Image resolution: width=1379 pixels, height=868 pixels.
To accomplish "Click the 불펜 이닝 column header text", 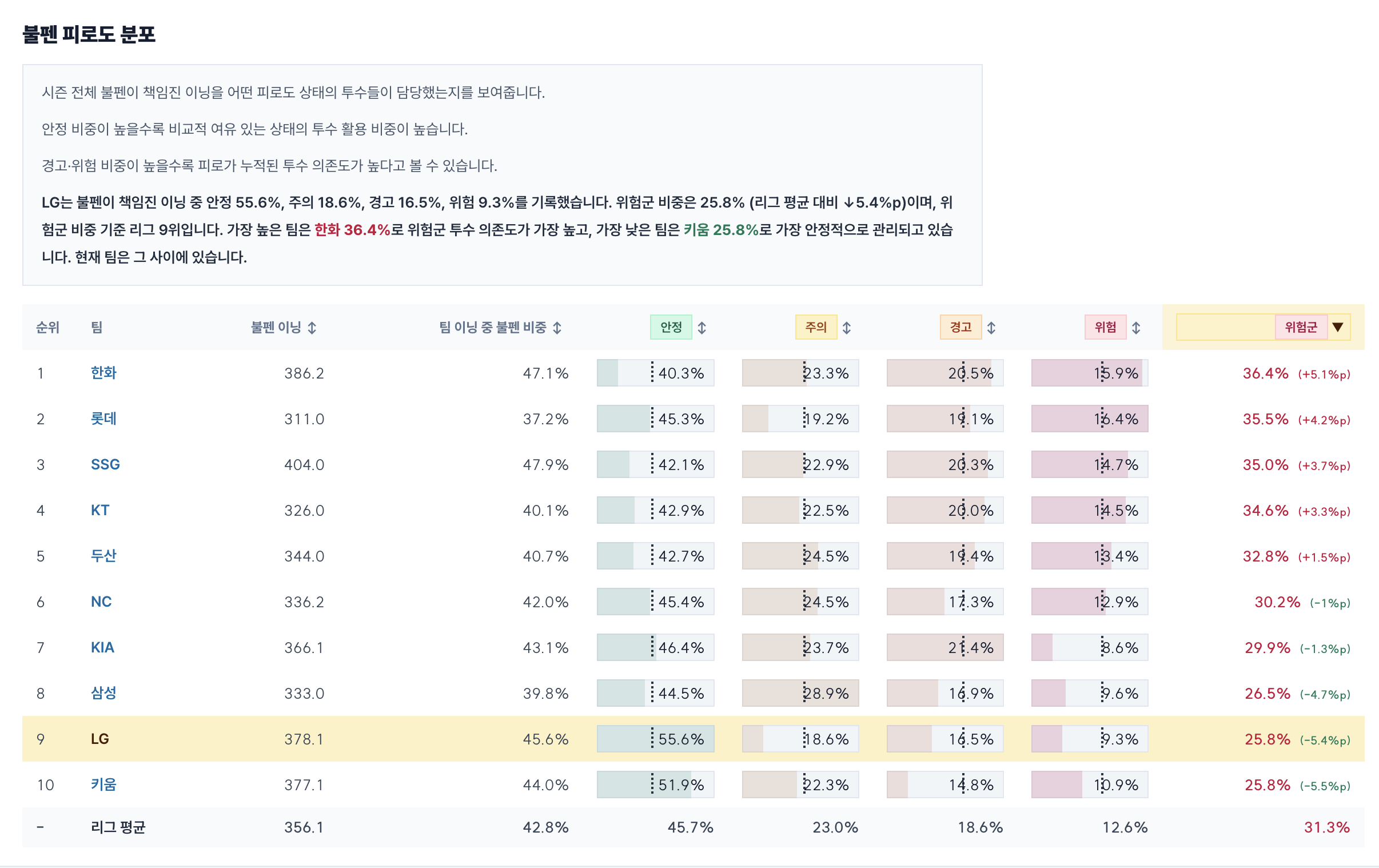I will pos(276,327).
